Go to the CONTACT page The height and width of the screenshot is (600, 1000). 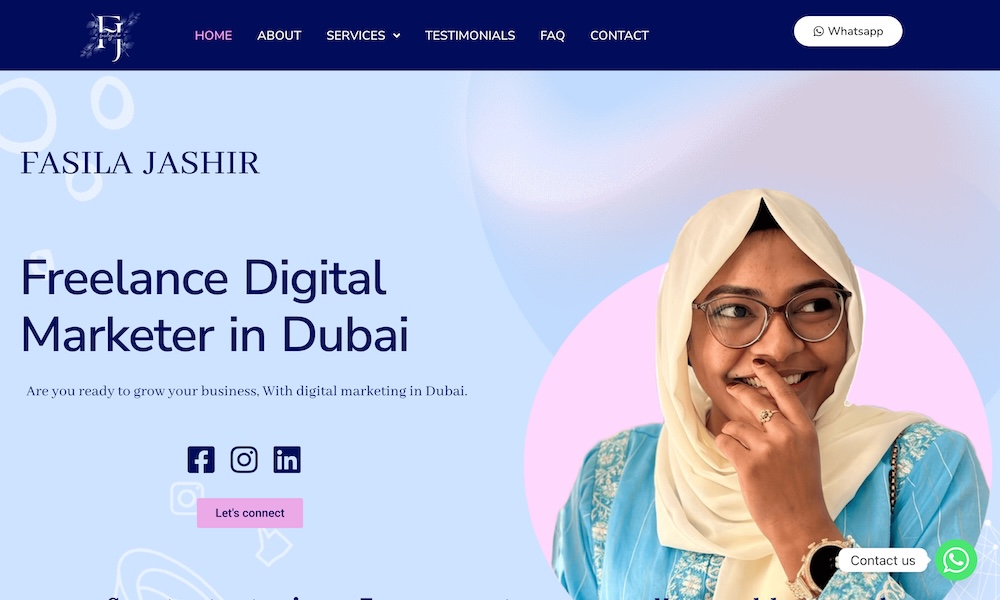click(619, 36)
